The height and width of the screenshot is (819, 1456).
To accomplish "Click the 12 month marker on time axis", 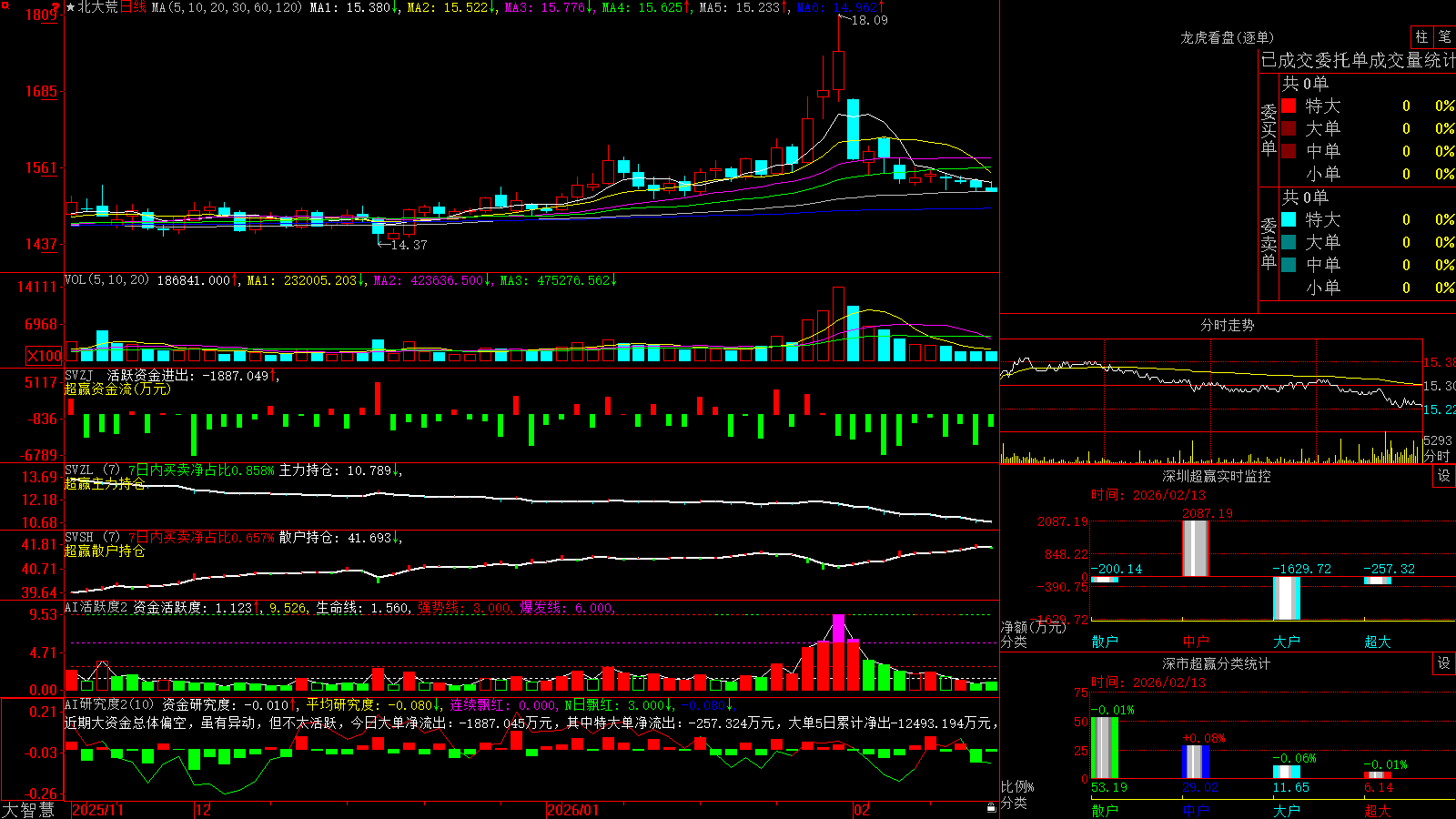I will click(204, 810).
